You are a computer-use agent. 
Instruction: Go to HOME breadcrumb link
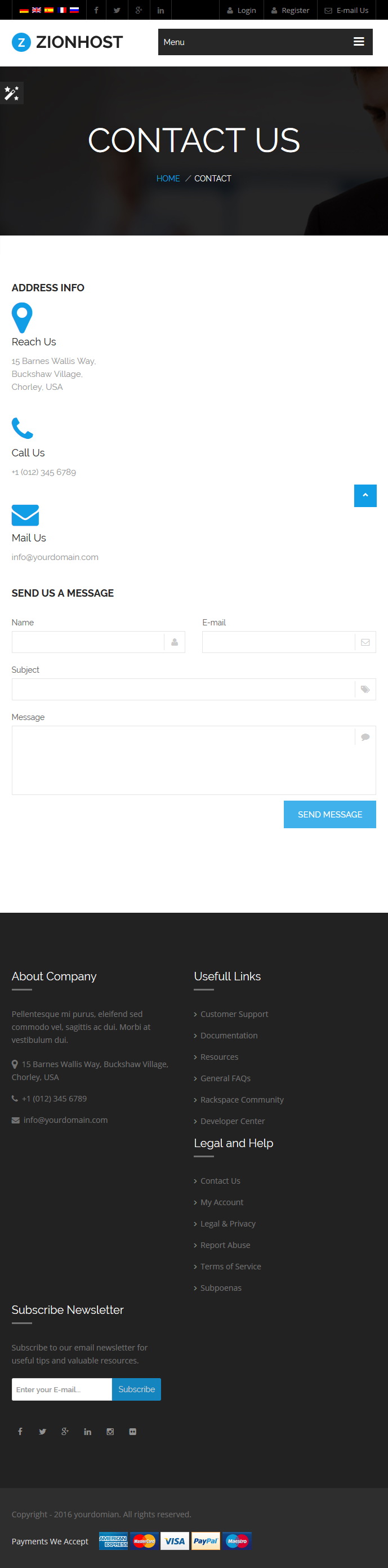[168, 179]
